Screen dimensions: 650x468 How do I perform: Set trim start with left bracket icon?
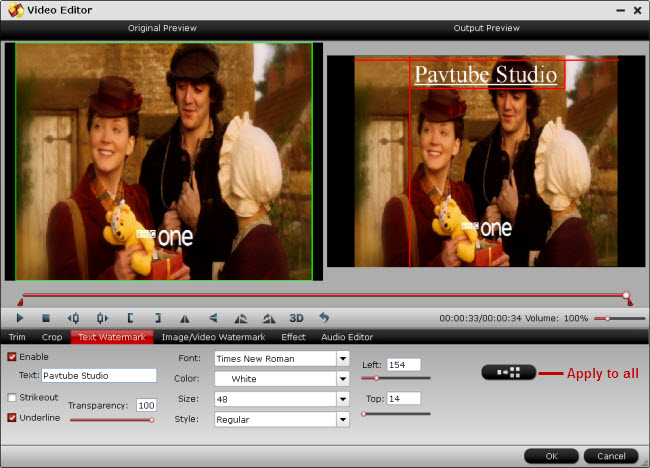point(130,318)
